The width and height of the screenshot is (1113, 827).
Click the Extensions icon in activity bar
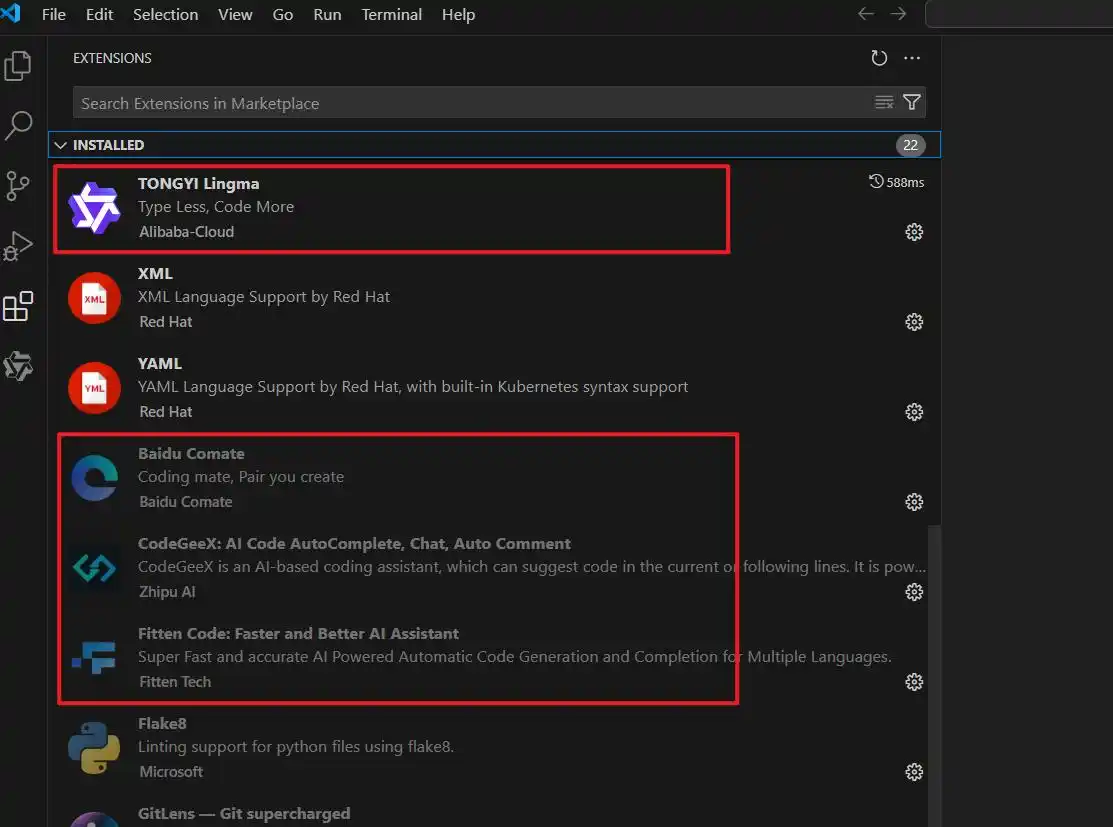coord(18,307)
